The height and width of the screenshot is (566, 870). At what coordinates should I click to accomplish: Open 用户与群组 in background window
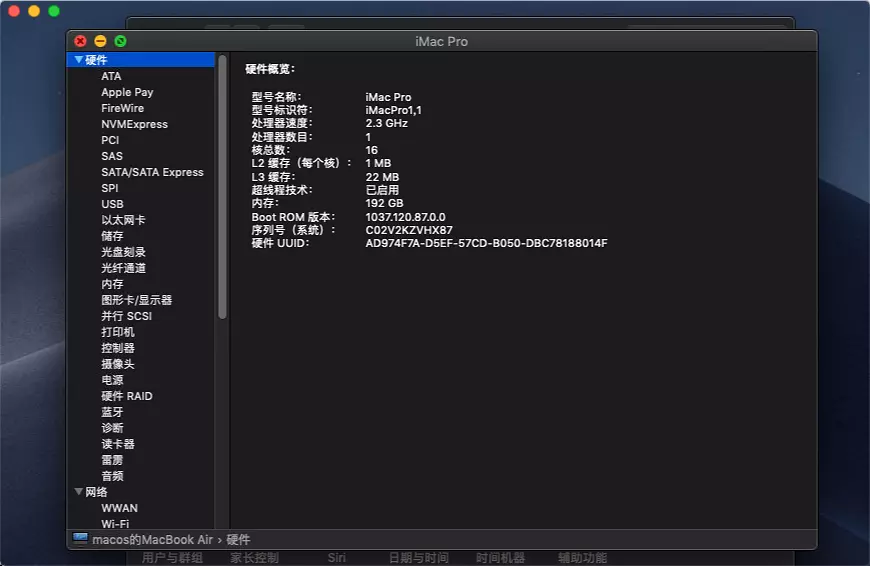[172, 558]
